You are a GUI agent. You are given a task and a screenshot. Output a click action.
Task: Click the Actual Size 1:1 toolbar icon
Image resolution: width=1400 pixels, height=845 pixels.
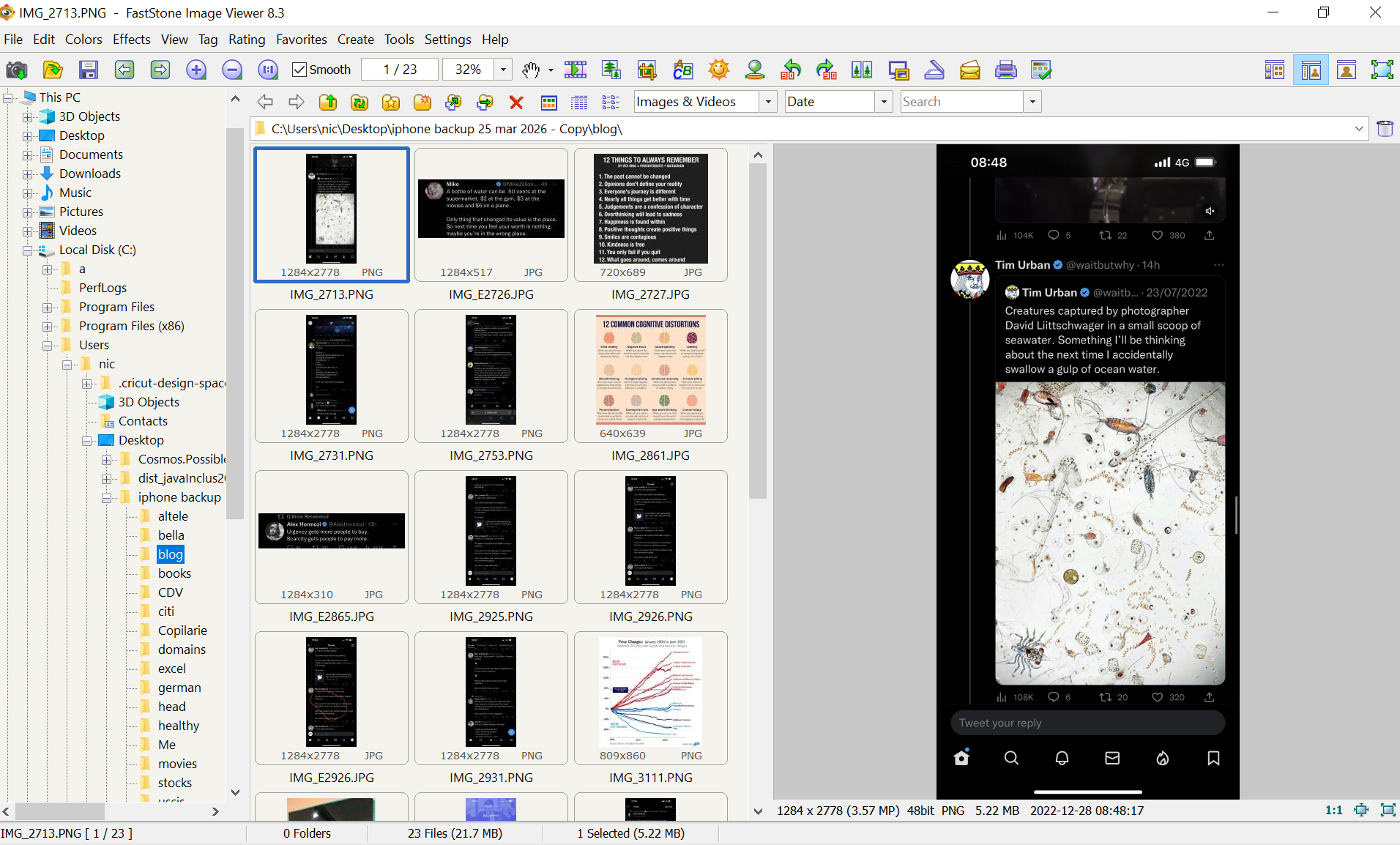tap(268, 70)
